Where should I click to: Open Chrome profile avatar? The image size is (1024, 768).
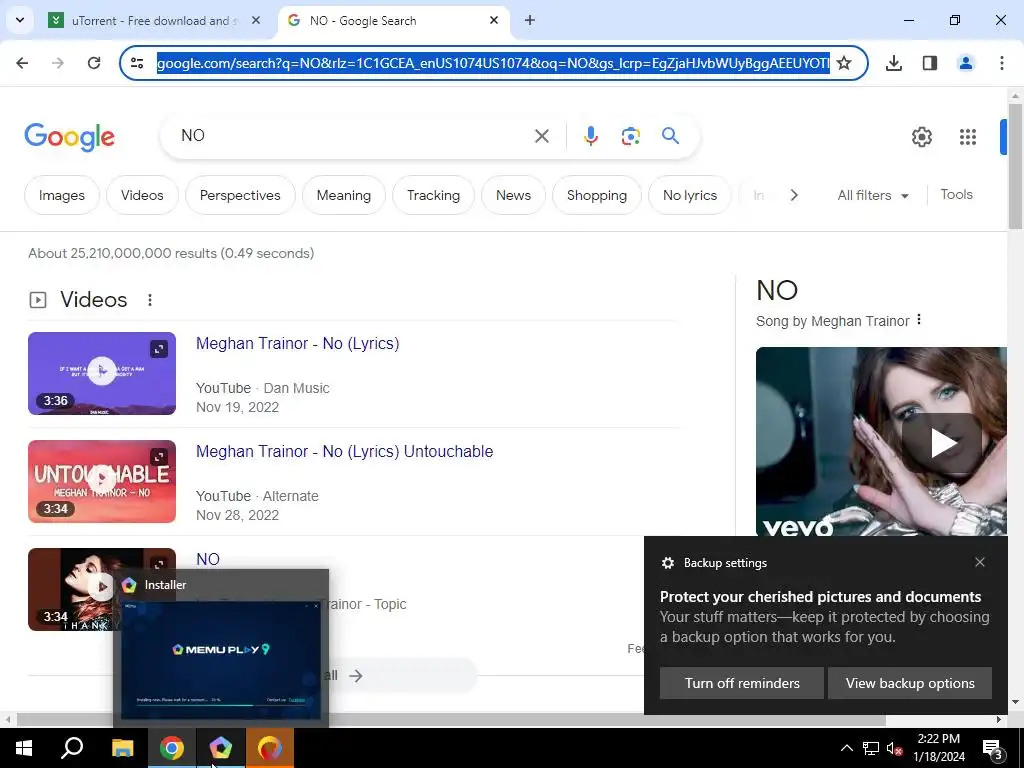pos(966,63)
